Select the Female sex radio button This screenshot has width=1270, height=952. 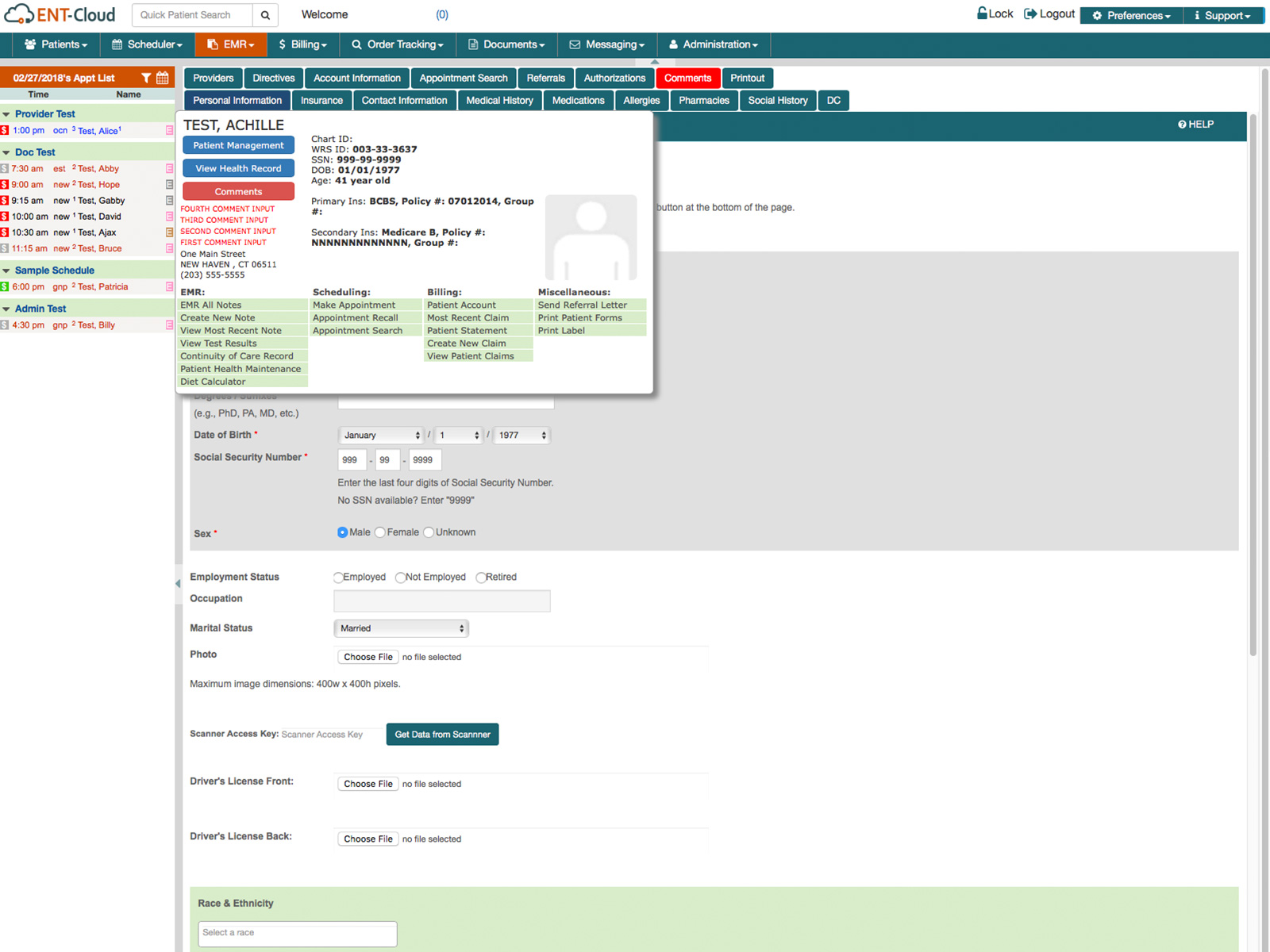(379, 532)
